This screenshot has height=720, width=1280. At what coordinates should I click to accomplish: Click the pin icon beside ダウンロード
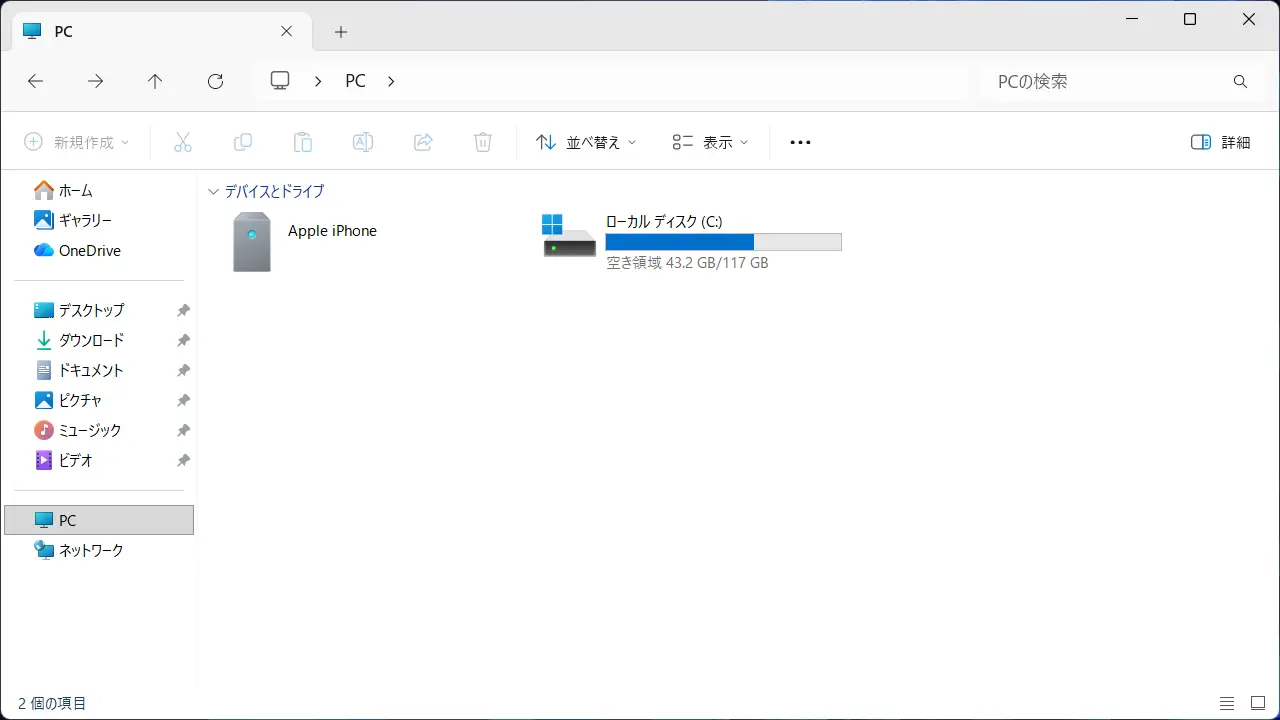click(183, 341)
